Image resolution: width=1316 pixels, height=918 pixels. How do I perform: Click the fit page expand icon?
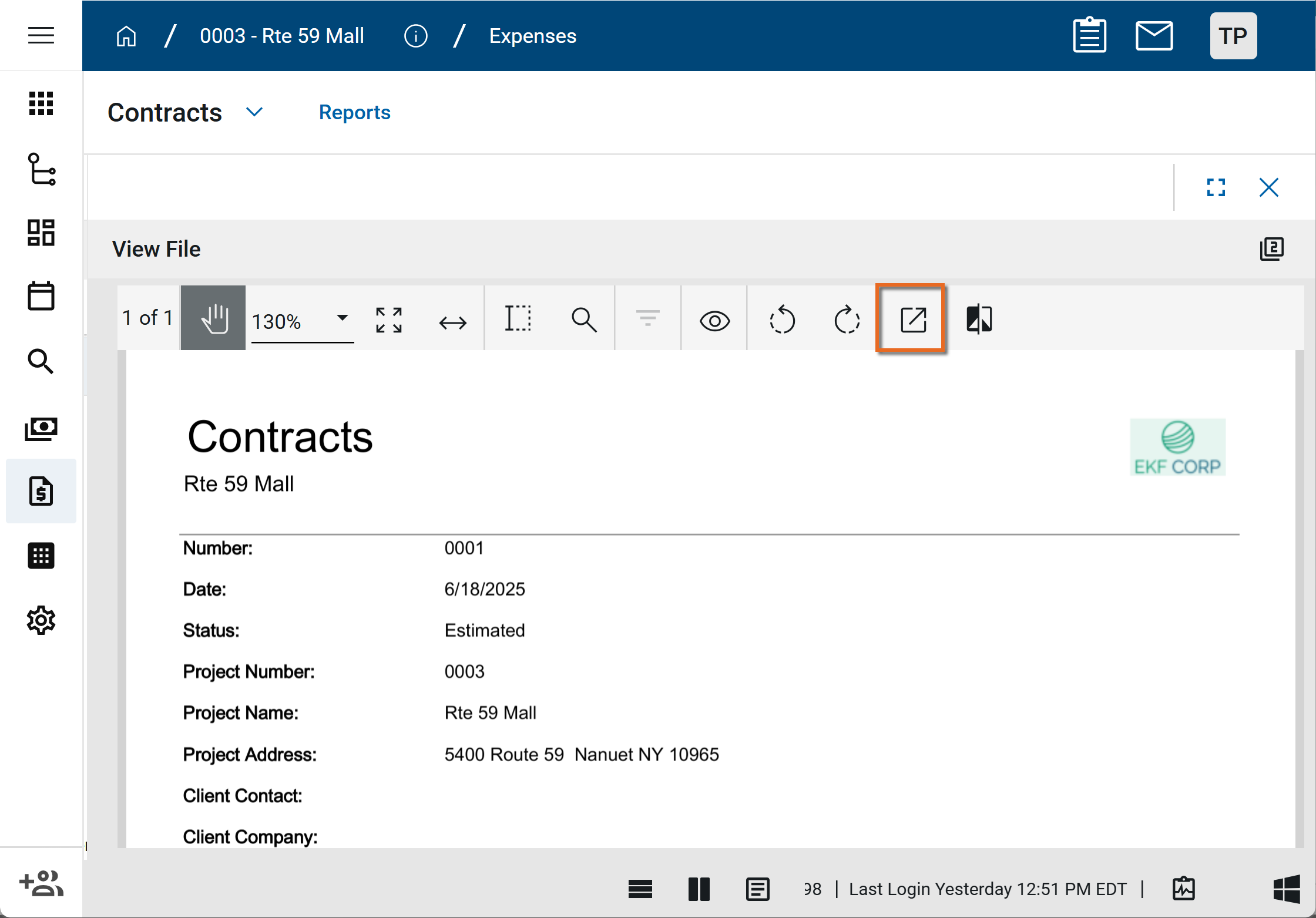click(388, 320)
